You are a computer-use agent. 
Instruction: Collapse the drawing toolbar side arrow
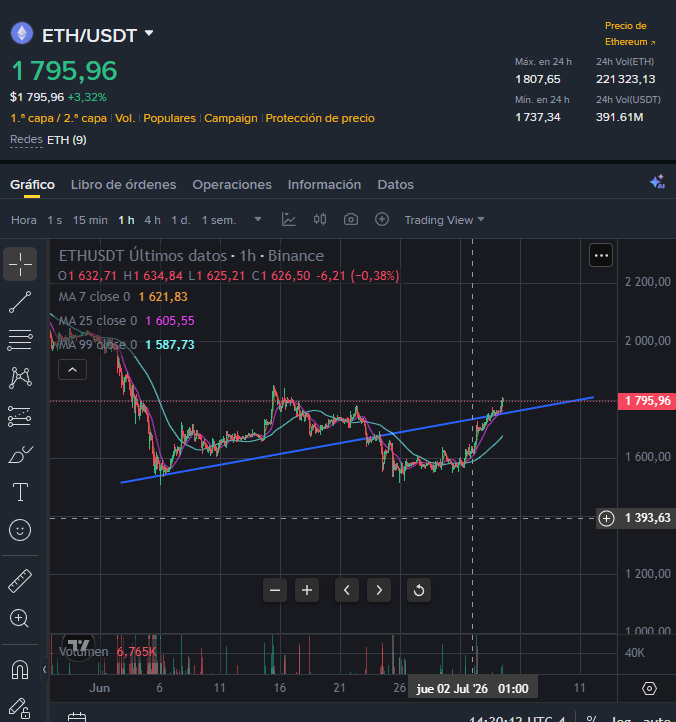click(x=44, y=670)
